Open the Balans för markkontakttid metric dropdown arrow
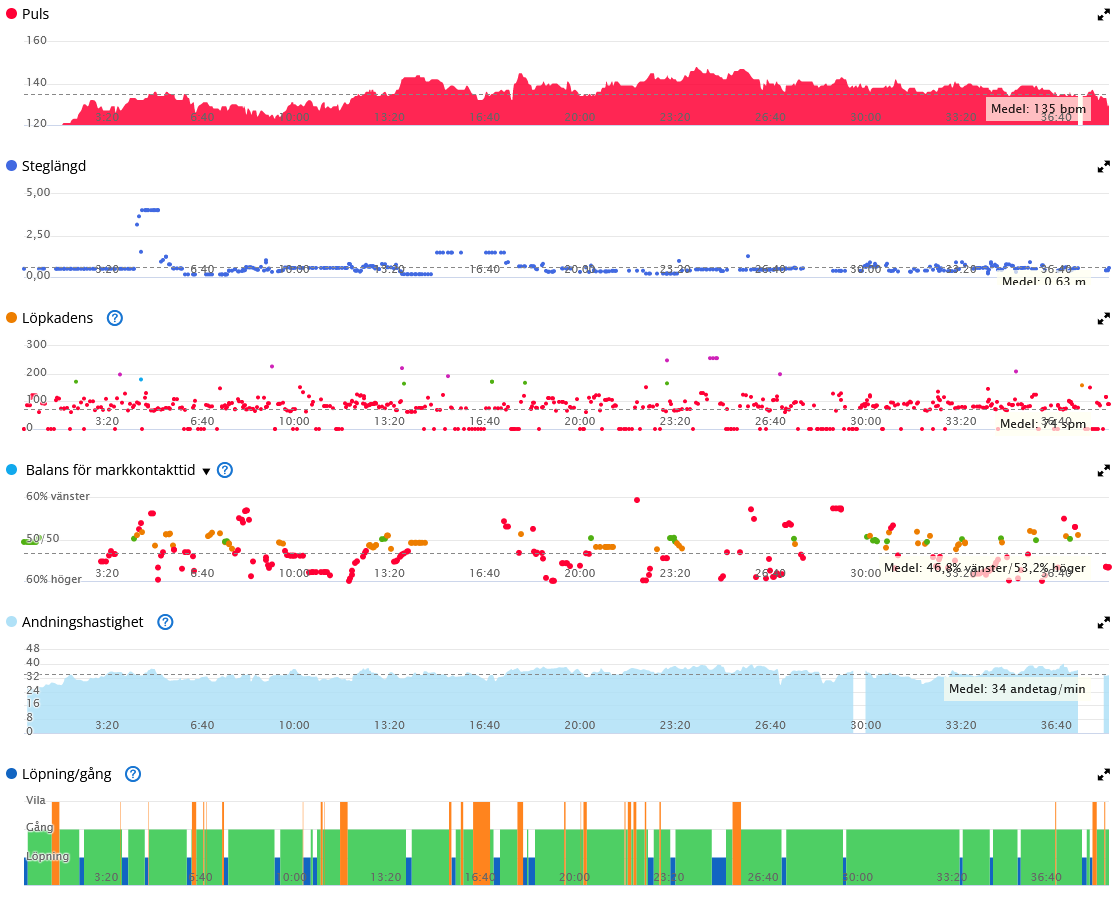The height and width of the screenshot is (899, 1118). click(206, 471)
